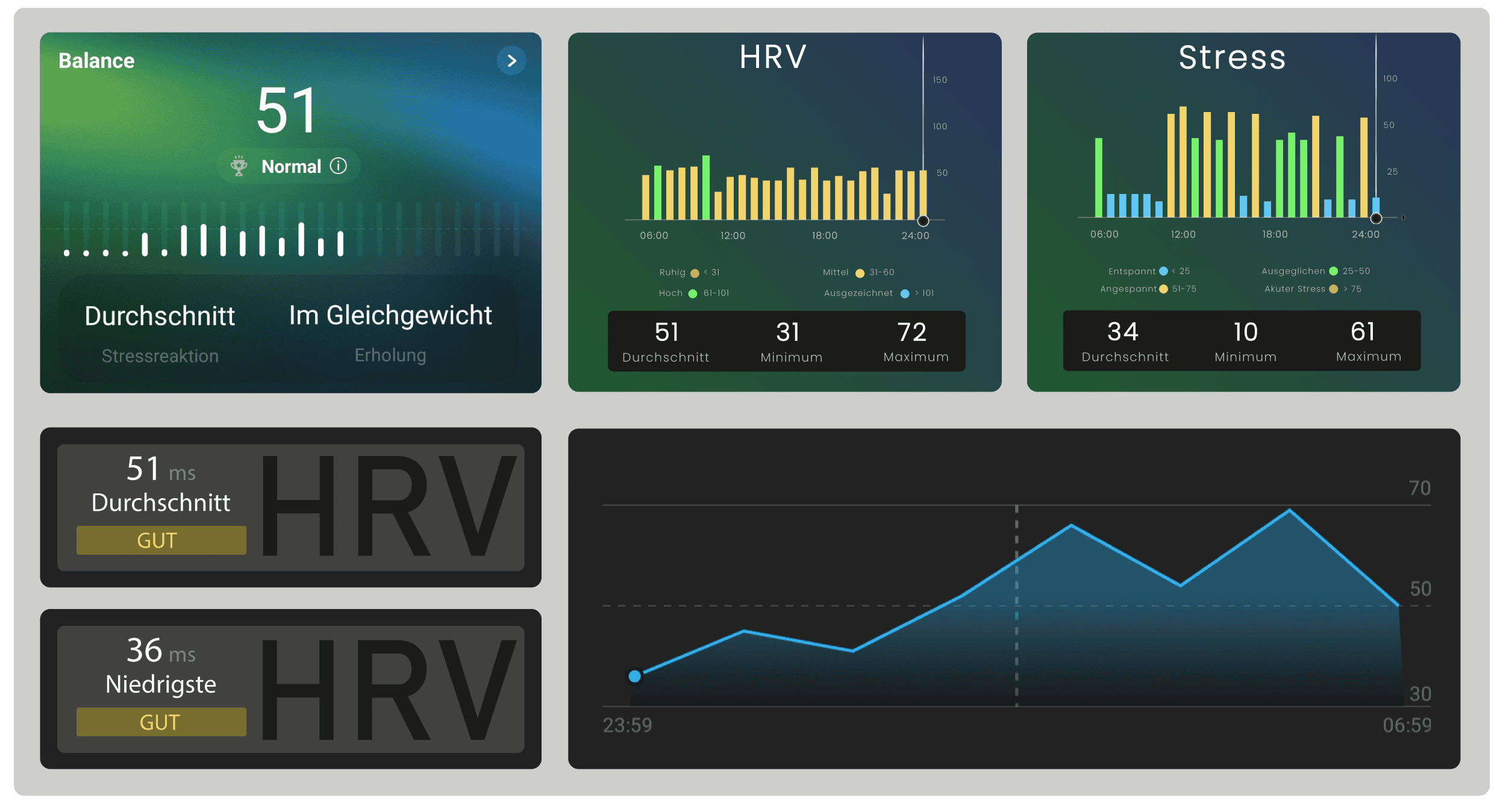The width and height of the screenshot is (1506, 812).
Task: Open Balance details with the arrow button
Action: pos(511,61)
